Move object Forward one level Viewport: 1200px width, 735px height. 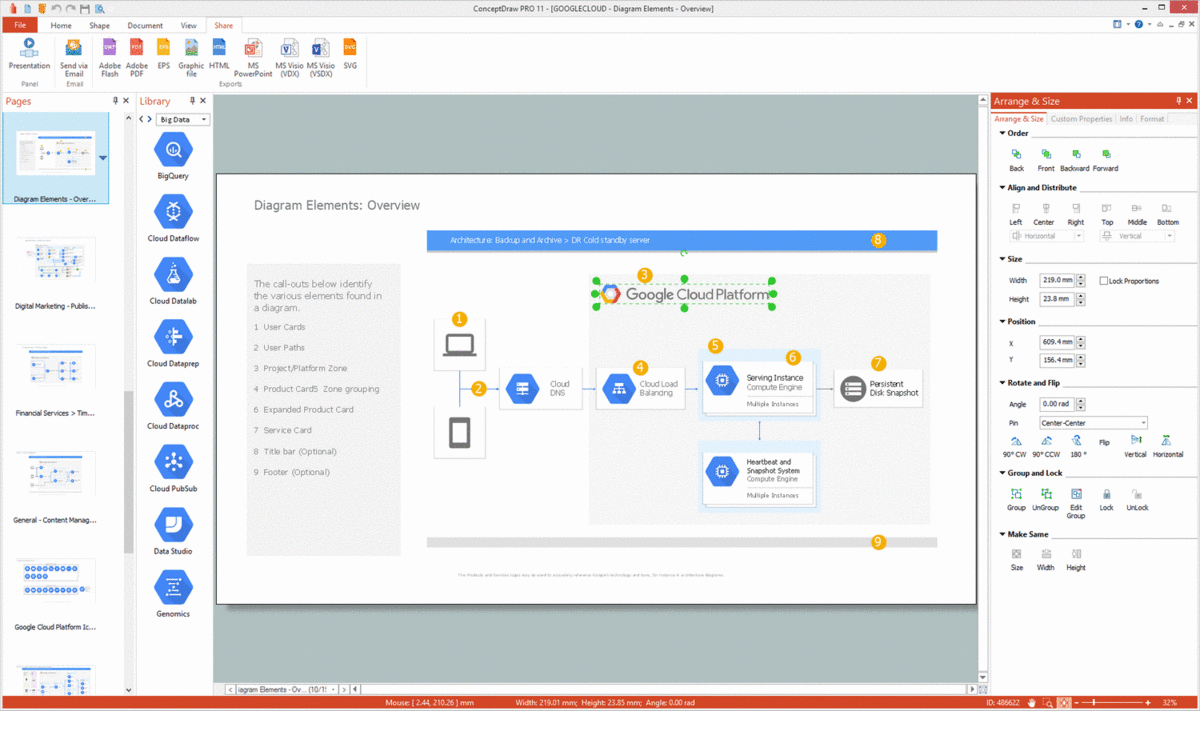click(x=1106, y=160)
